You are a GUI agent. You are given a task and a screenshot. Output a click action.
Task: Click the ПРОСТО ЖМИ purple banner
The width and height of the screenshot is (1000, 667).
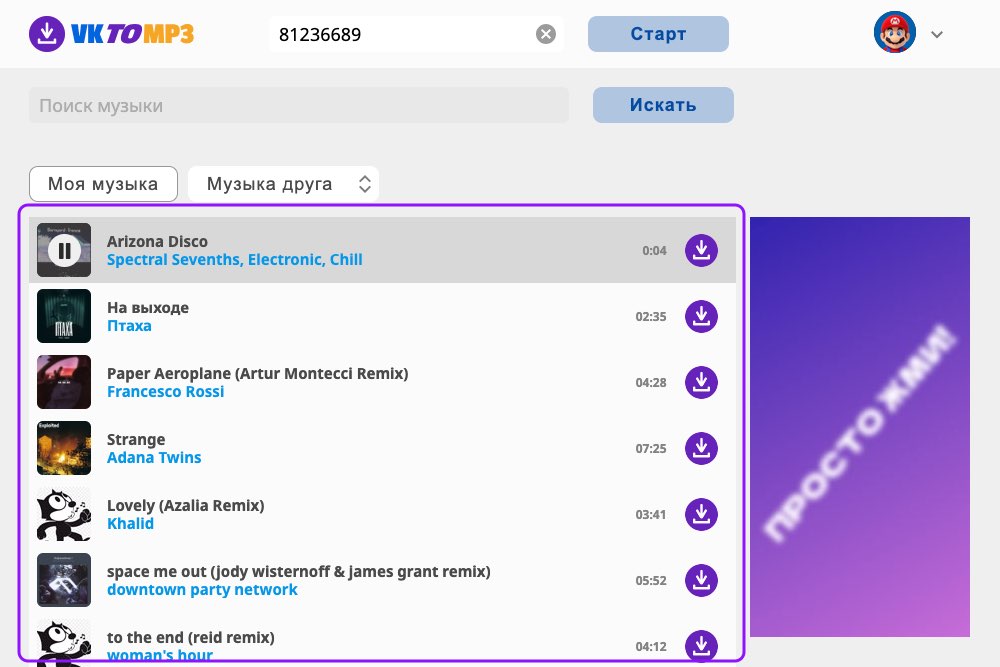860,427
